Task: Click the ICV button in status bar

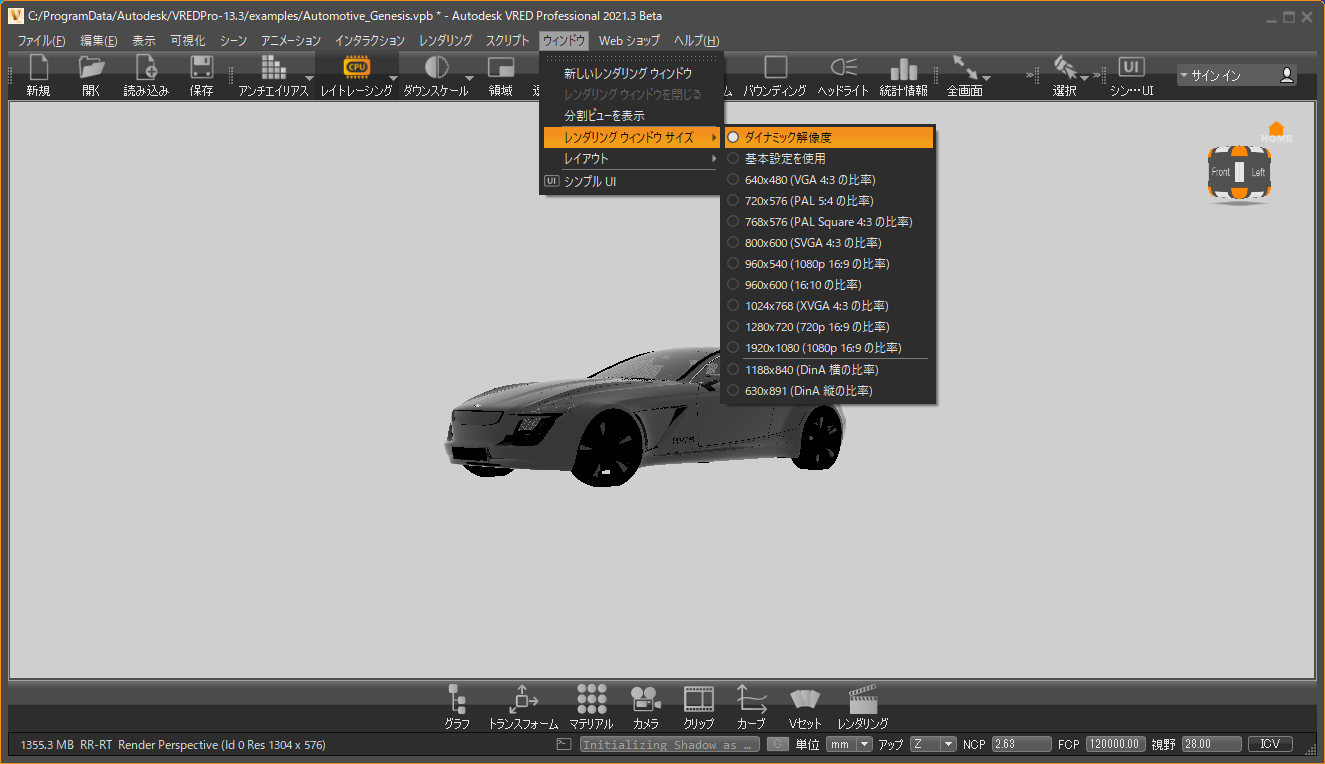Action: pos(1270,744)
